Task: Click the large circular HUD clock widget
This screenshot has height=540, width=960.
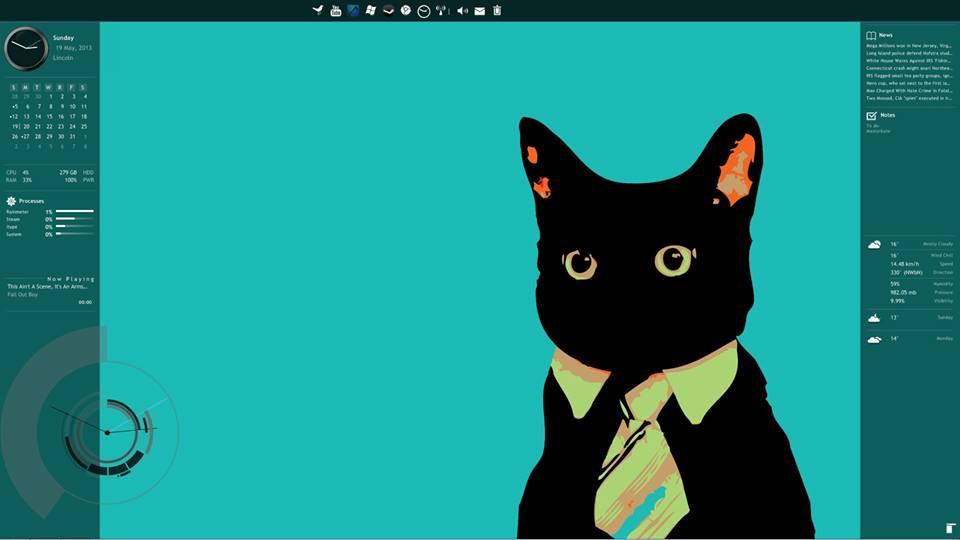Action: 107,432
